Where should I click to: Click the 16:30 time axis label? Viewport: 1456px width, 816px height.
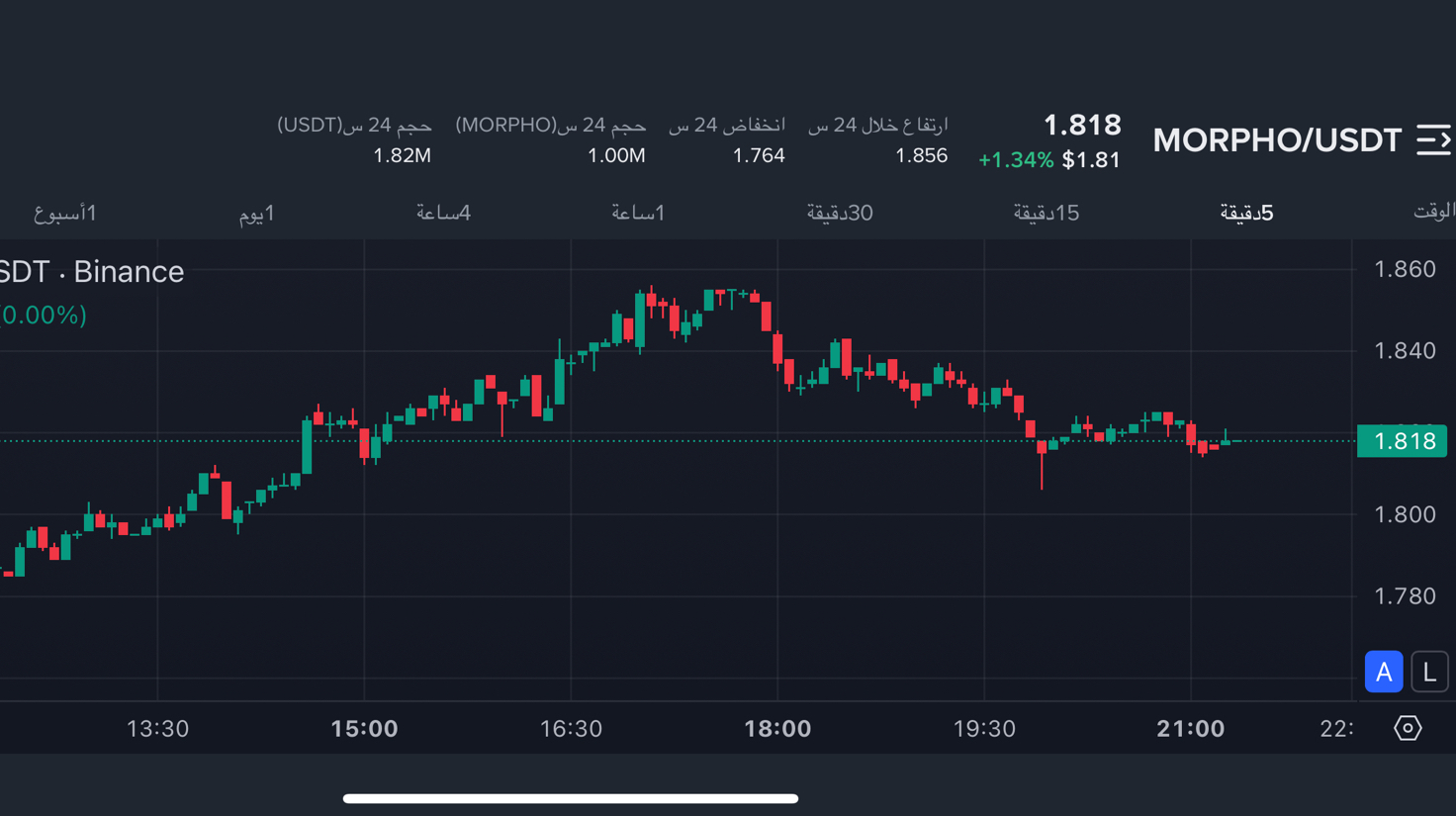click(571, 729)
